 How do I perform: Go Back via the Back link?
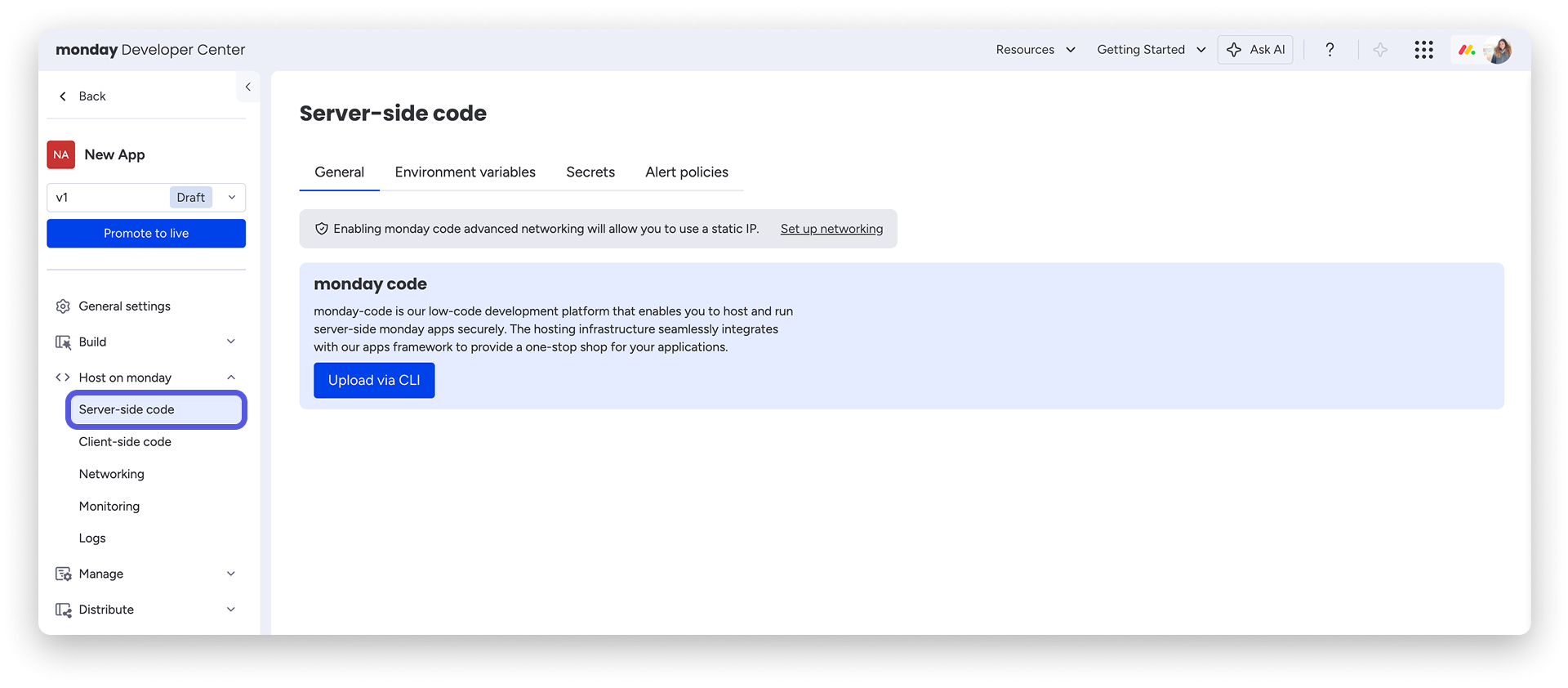pos(92,96)
